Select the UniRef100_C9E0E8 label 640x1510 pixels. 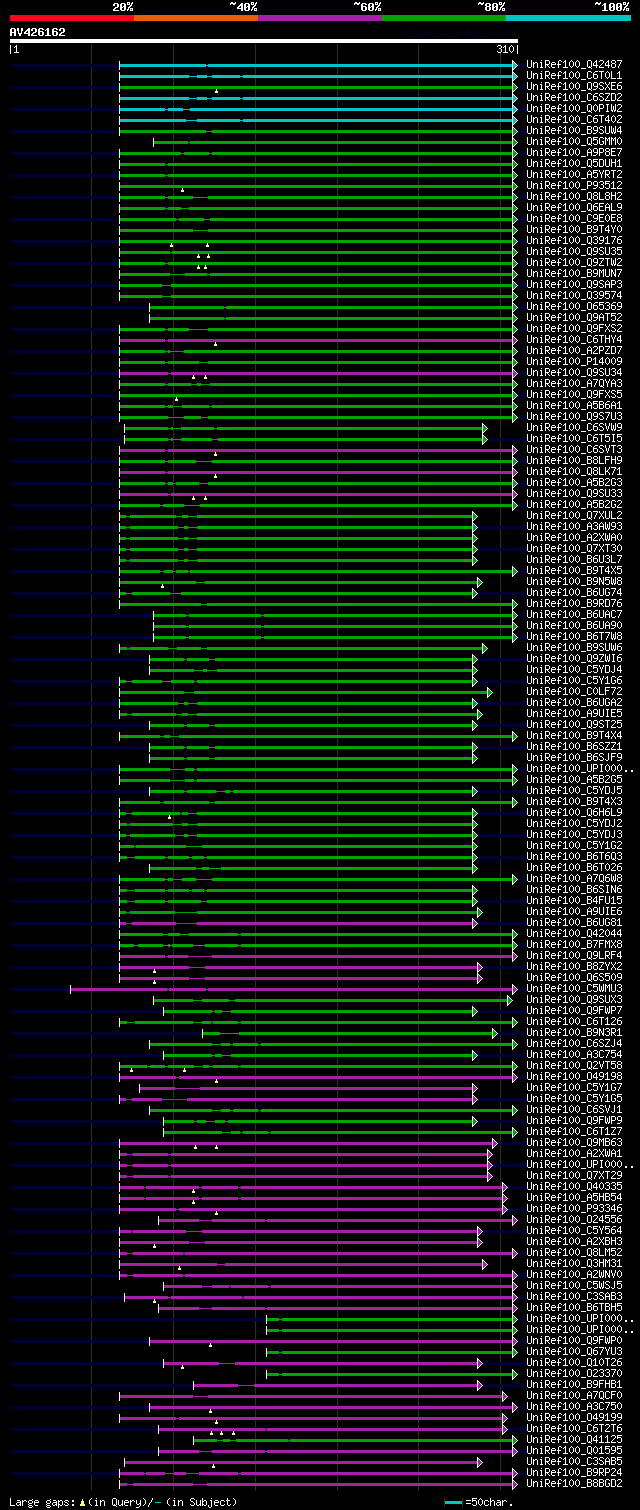click(574, 218)
